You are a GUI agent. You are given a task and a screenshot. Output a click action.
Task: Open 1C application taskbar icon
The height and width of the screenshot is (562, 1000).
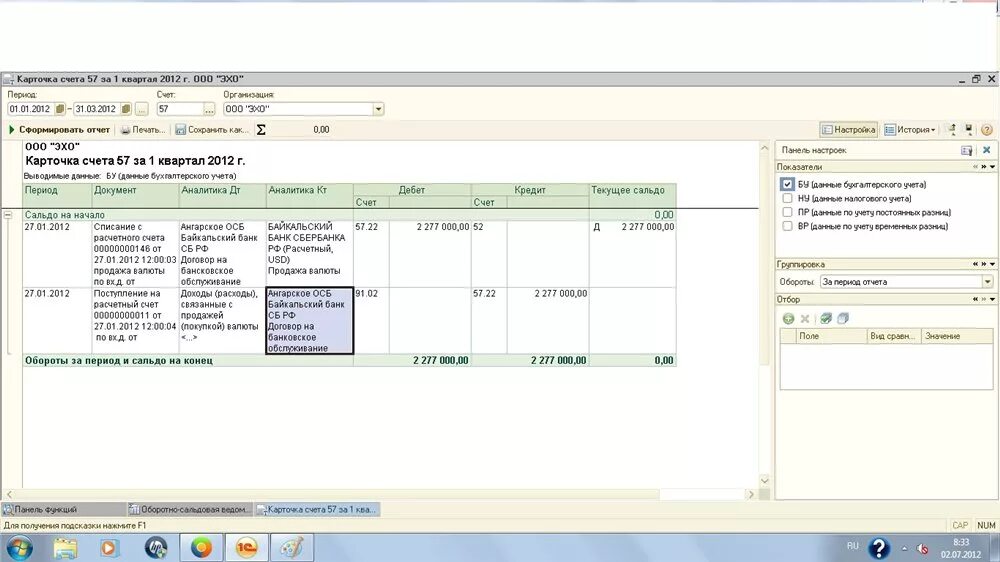246,547
